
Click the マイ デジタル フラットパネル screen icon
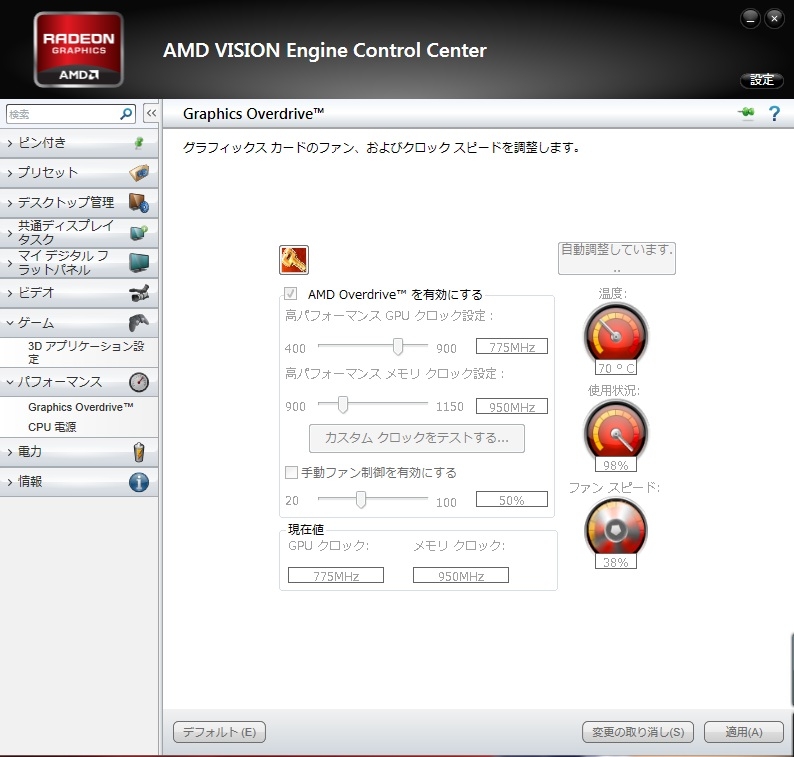(139, 262)
